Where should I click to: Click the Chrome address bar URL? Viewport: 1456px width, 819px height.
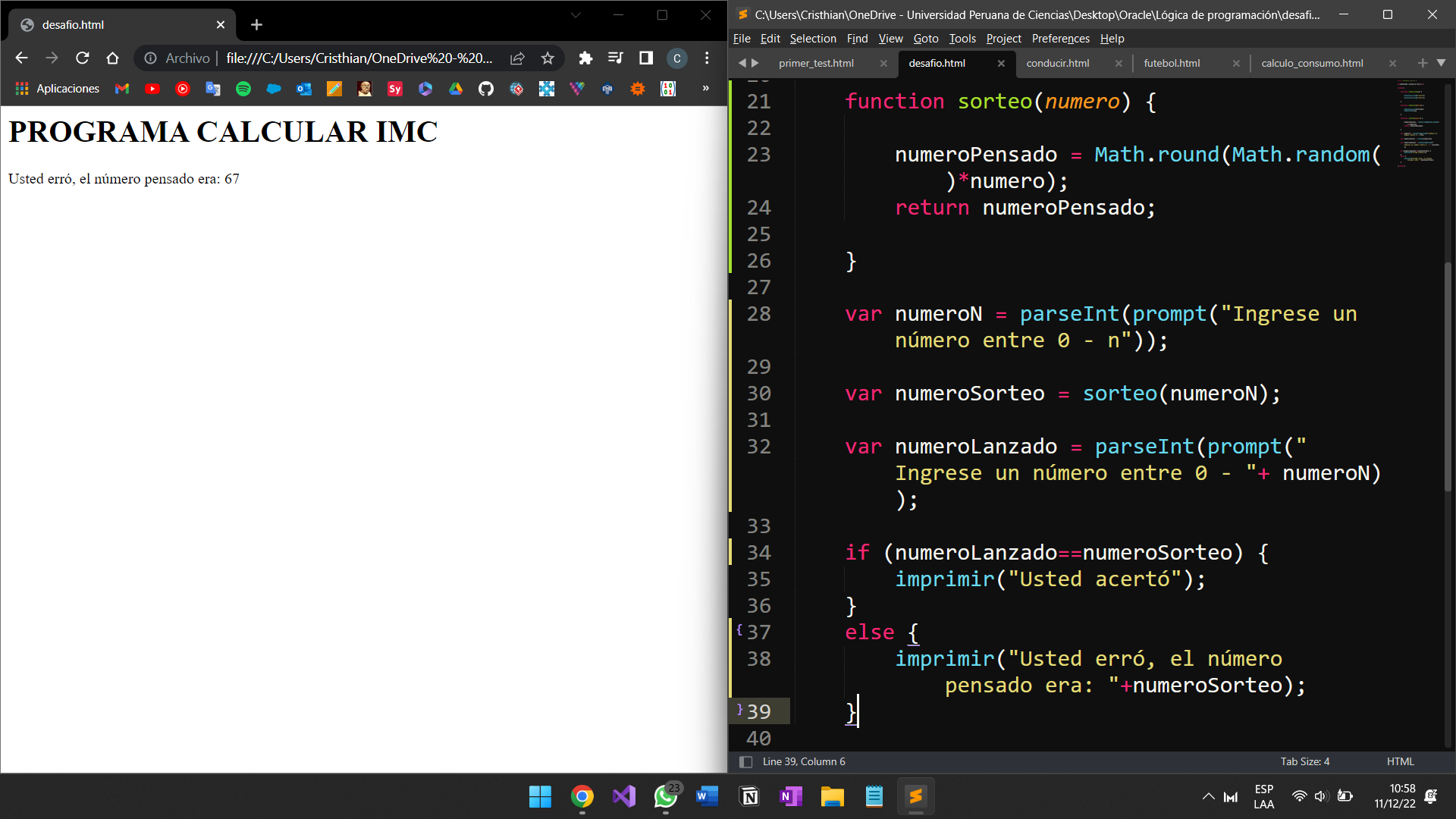359,58
